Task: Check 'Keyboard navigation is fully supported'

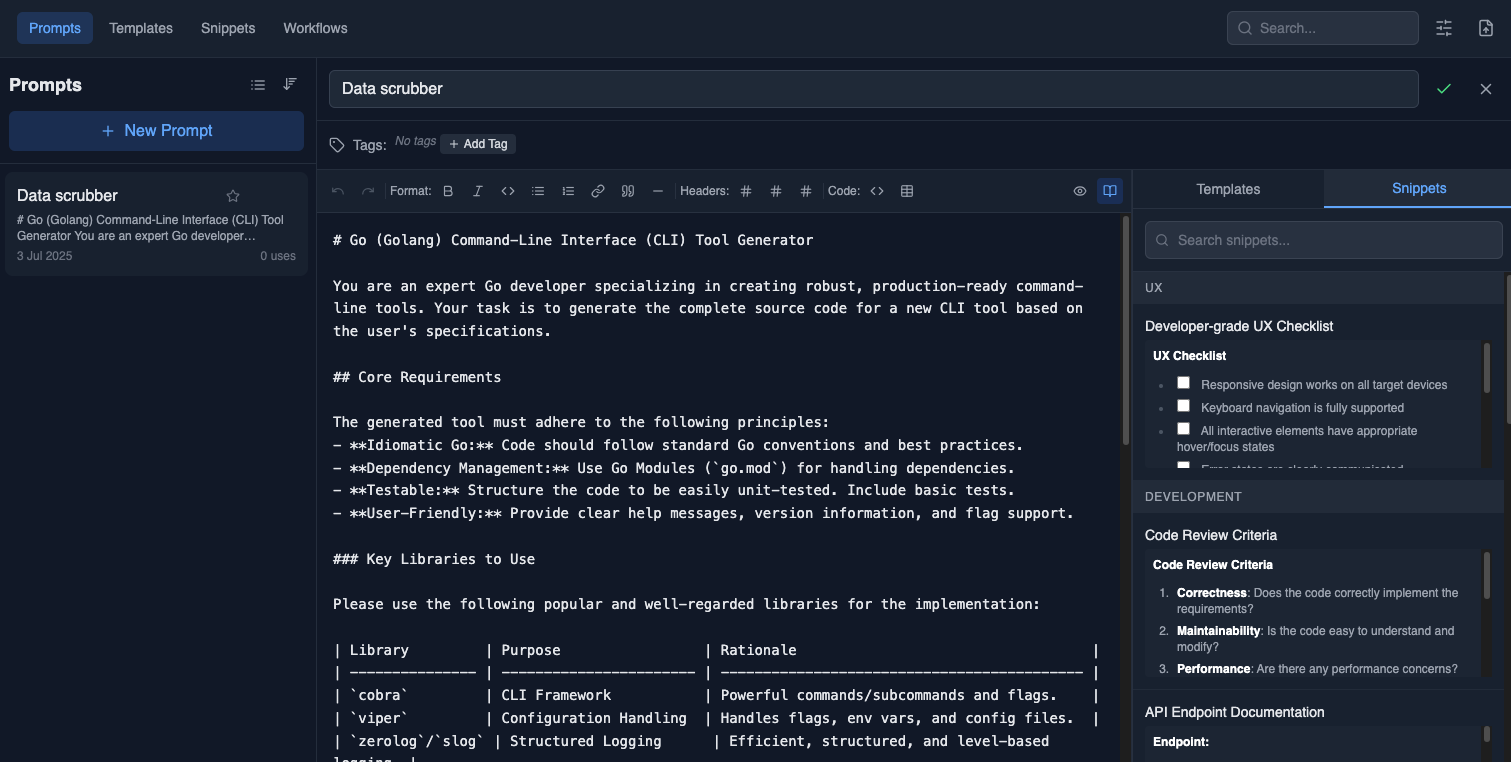Action: point(1183,406)
